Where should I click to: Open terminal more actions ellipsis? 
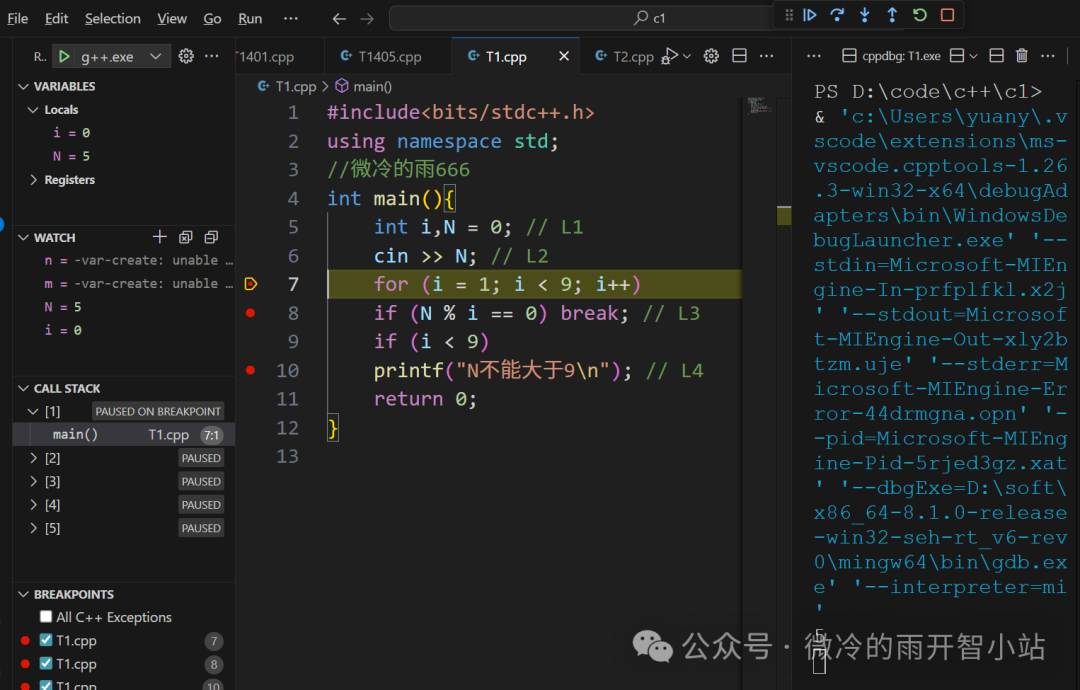click(x=1048, y=56)
